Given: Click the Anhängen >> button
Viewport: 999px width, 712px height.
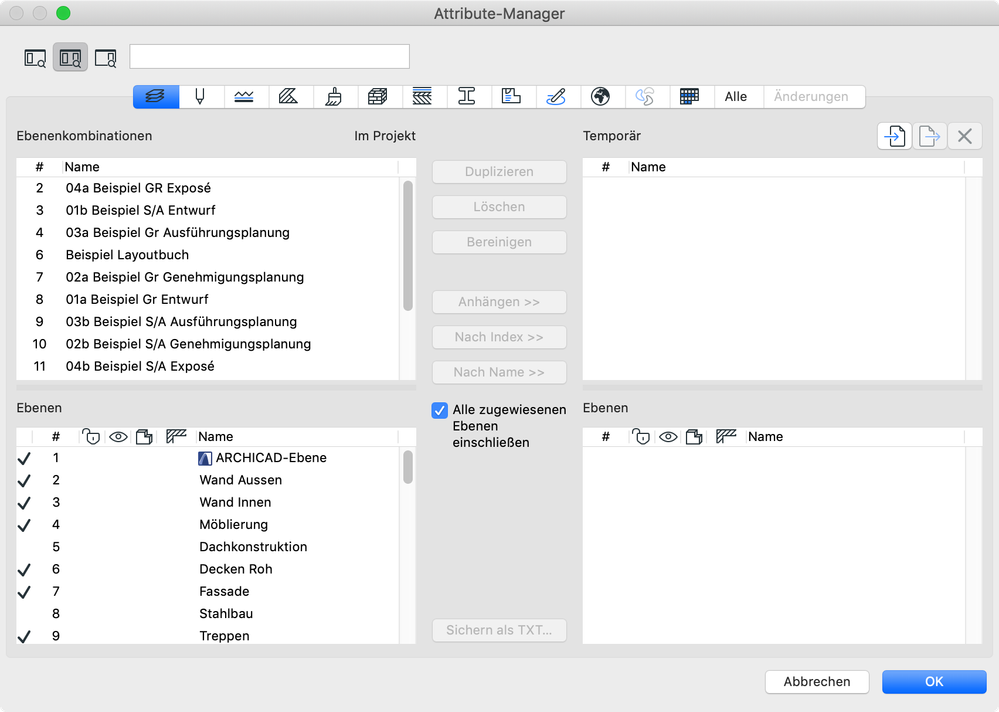Looking at the screenshot, I should 499,302.
